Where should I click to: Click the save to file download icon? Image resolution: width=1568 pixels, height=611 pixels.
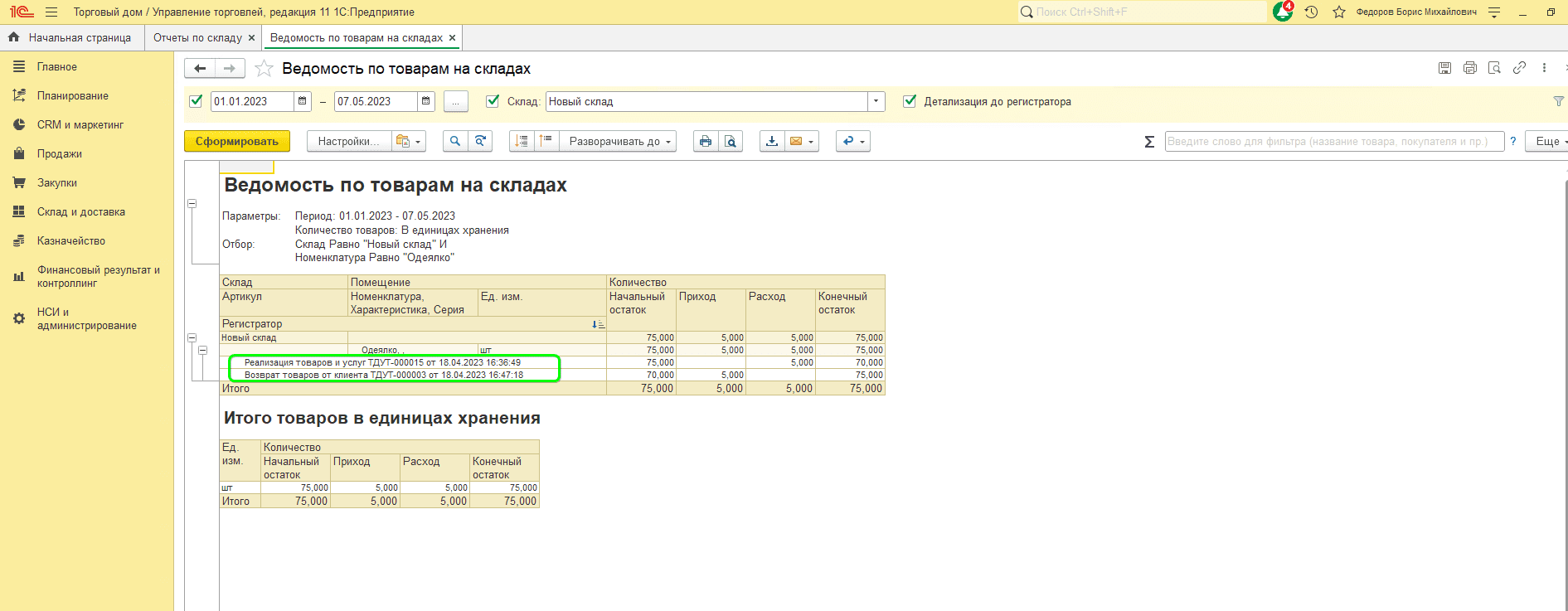772,142
